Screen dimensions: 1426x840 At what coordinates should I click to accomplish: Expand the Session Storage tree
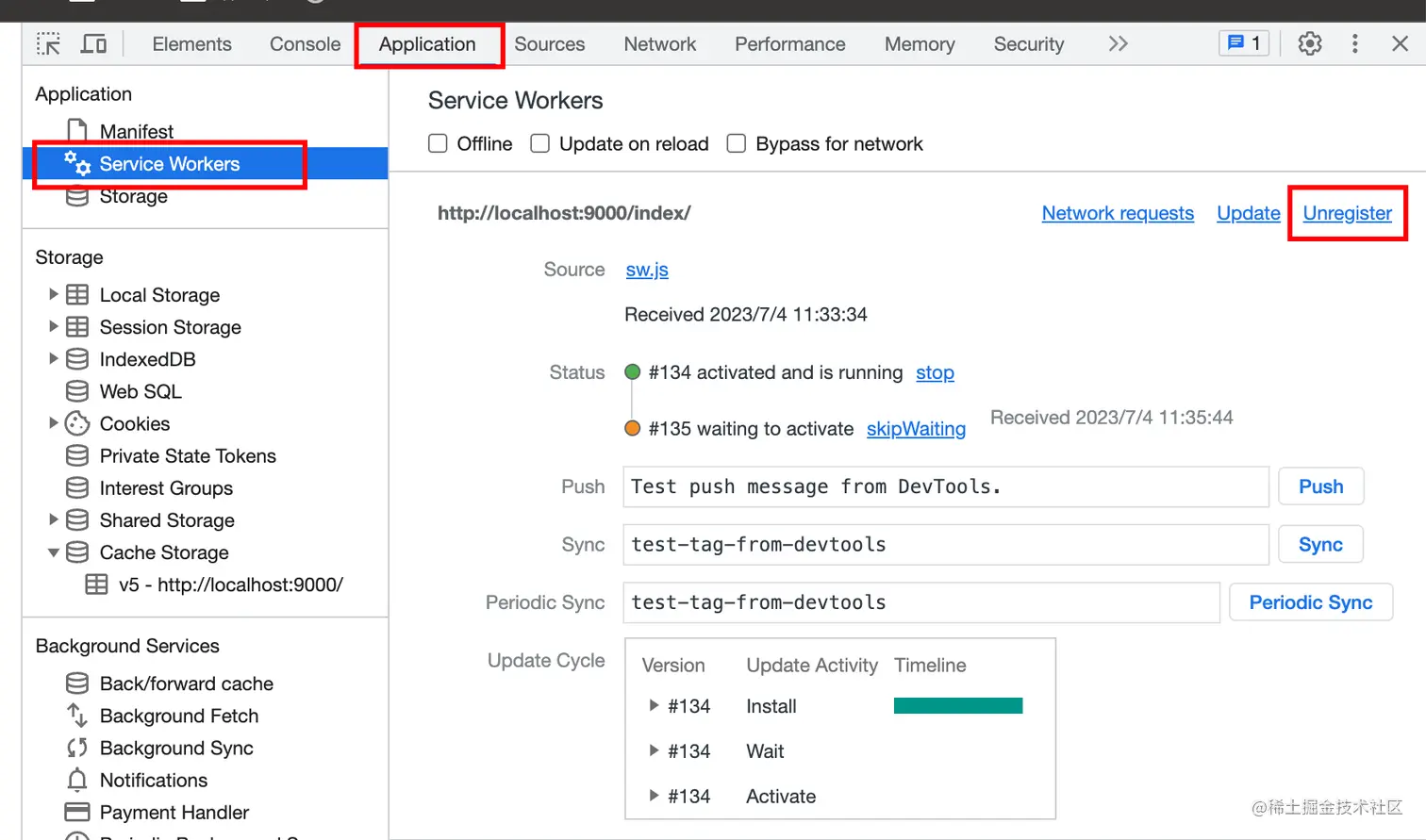(53, 326)
